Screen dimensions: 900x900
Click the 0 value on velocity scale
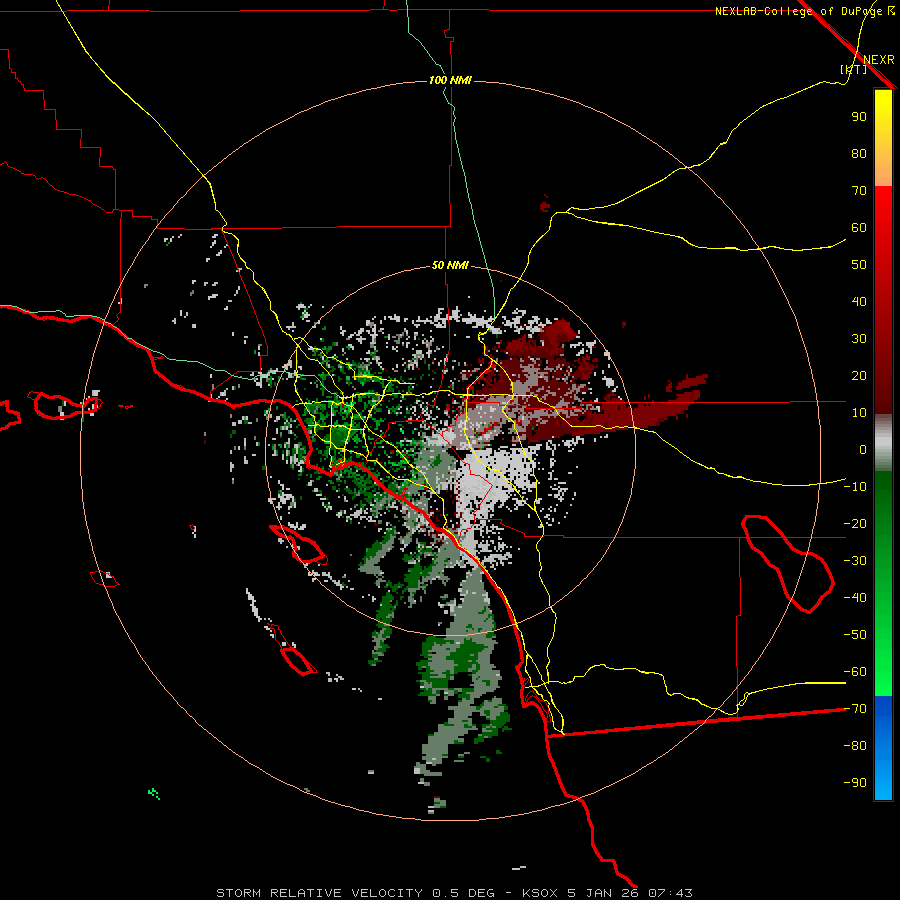click(x=863, y=449)
